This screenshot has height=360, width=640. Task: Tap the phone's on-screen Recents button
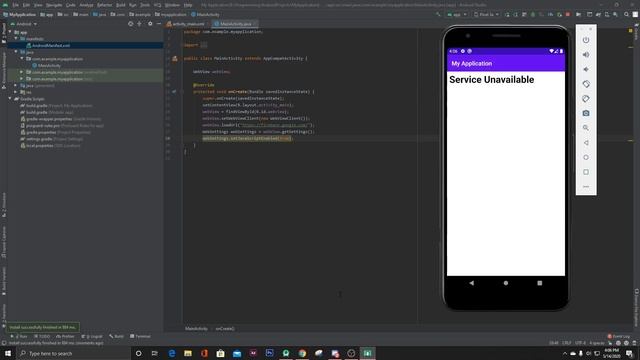pyautogui.click(x=540, y=283)
